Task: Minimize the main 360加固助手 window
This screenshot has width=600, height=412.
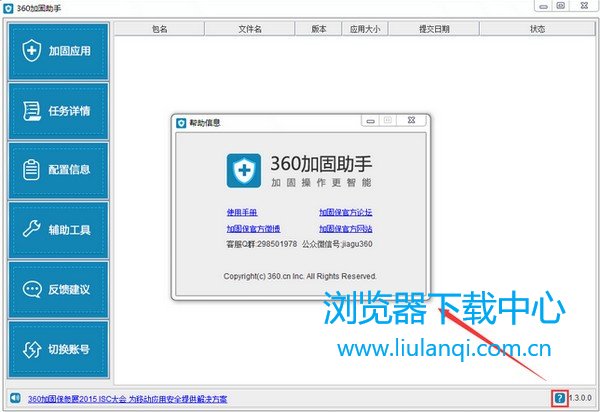Action: tap(543, 6)
